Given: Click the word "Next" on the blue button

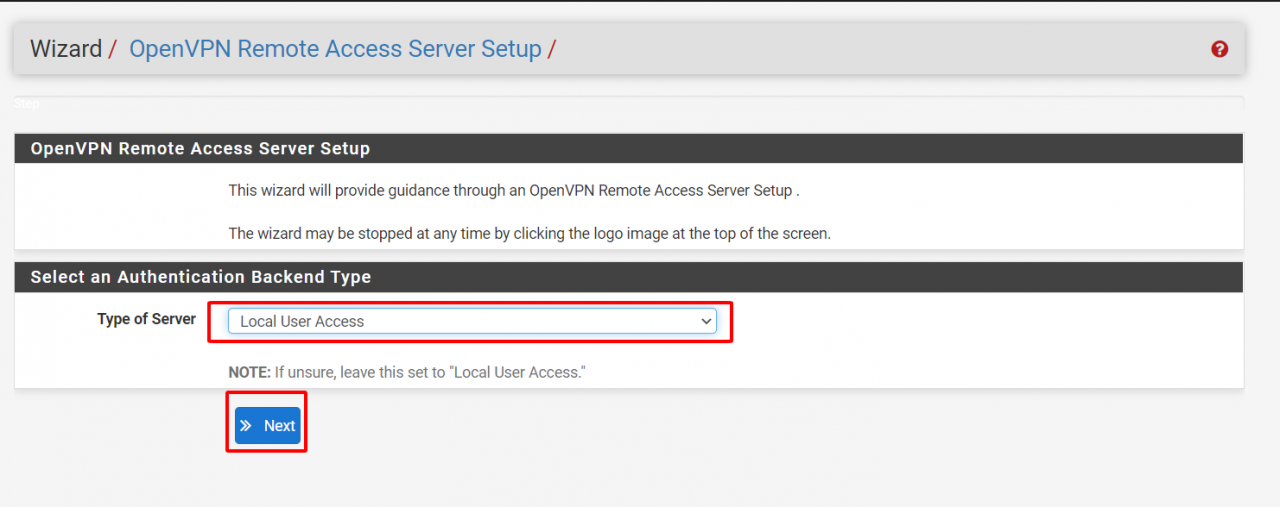Looking at the screenshot, I should pos(279,425).
